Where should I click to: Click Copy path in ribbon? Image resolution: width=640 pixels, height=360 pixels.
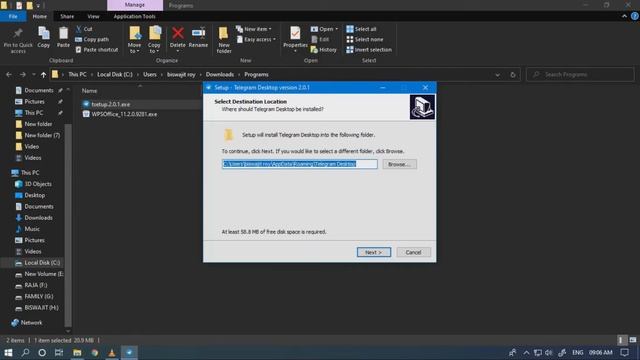coord(92,39)
